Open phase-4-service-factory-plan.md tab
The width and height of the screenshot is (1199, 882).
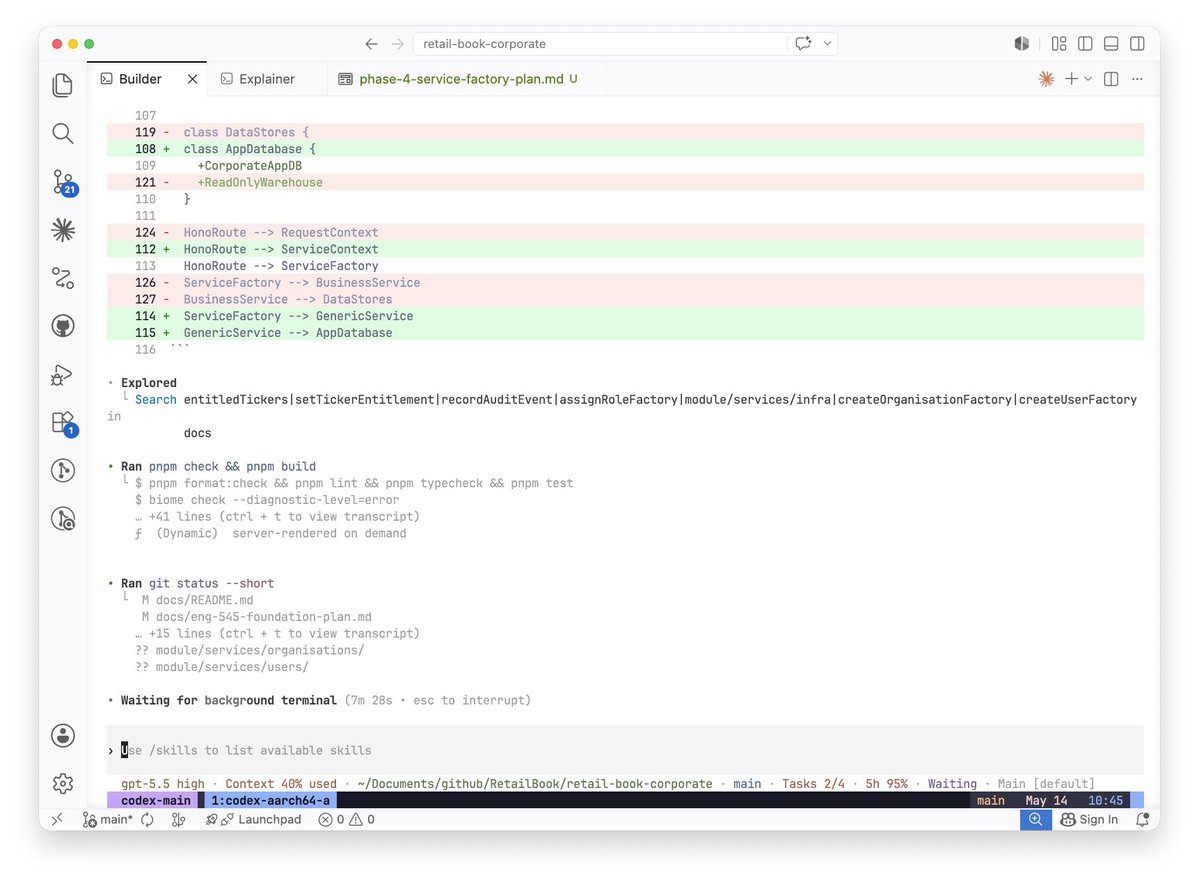(467, 79)
